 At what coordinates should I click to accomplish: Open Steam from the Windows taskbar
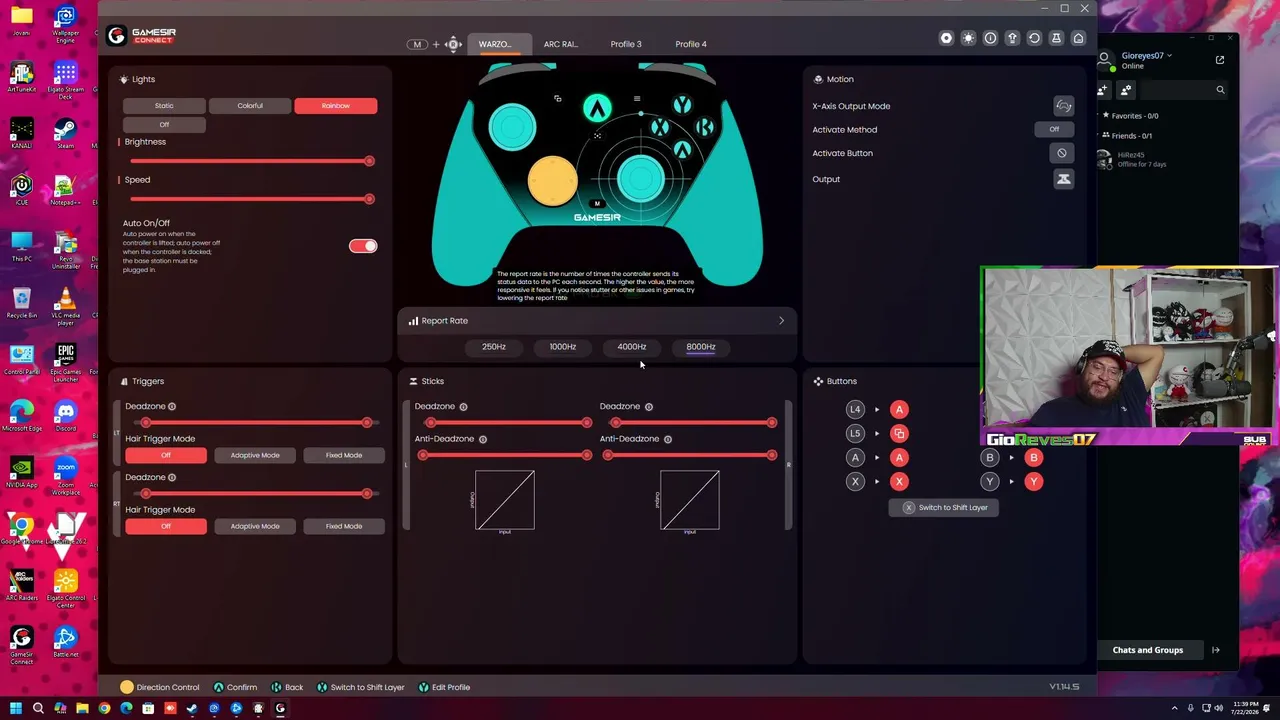click(192, 709)
